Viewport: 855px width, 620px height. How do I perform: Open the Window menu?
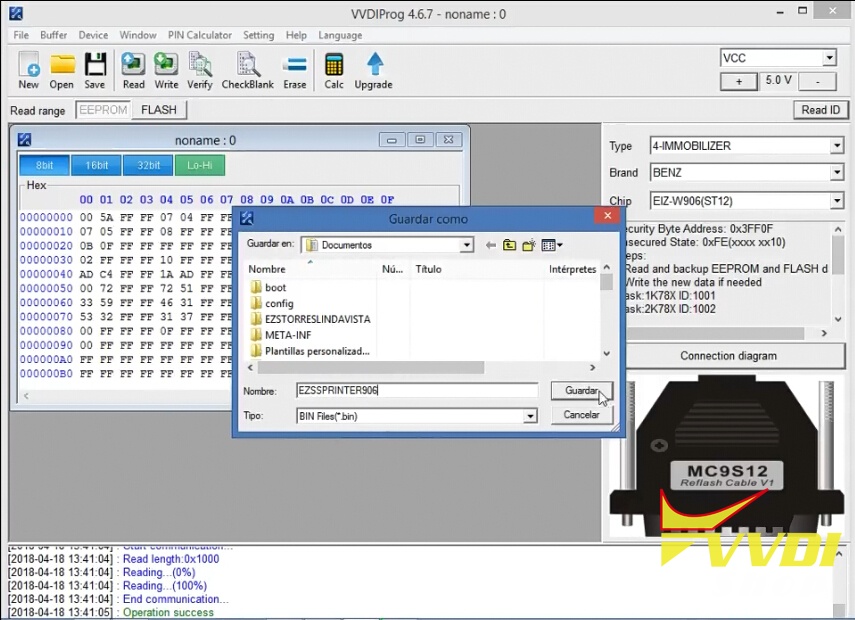pyautogui.click(x=138, y=35)
